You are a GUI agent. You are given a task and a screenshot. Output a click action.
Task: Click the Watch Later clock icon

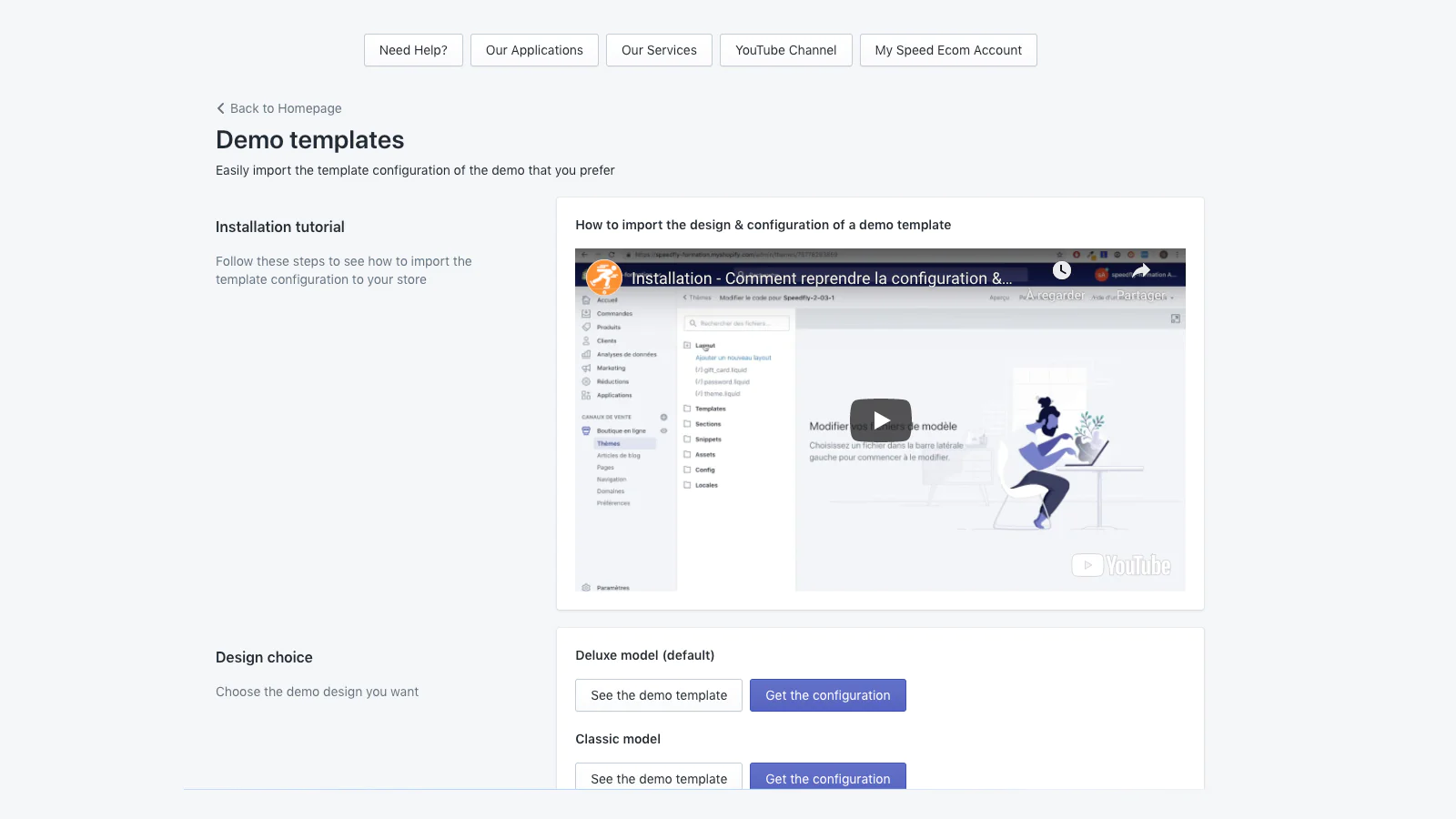1062,270
